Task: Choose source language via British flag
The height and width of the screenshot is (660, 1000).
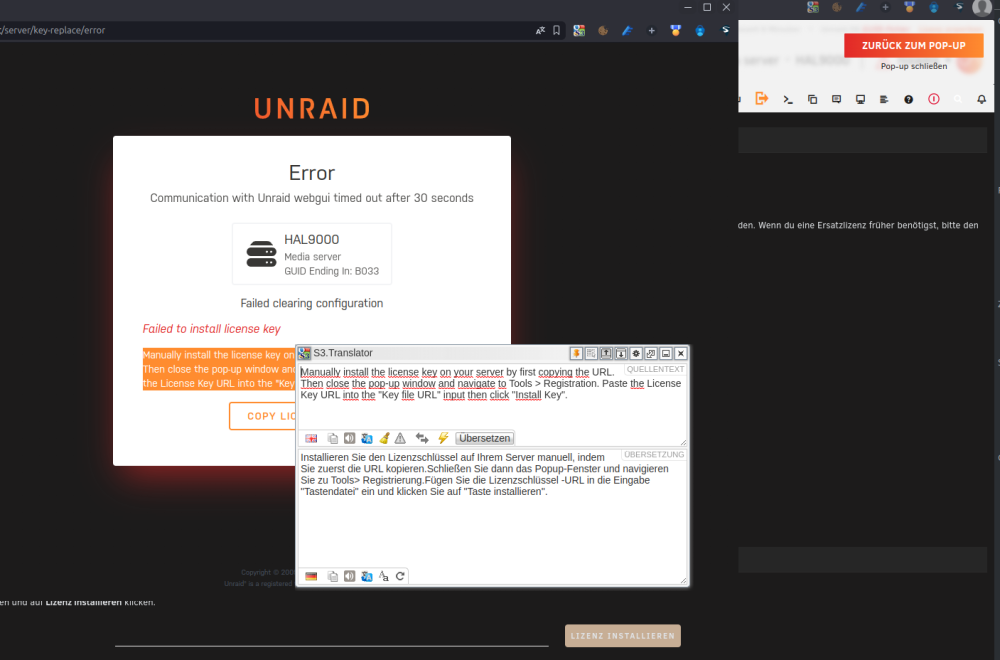Action: (x=311, y=438)
